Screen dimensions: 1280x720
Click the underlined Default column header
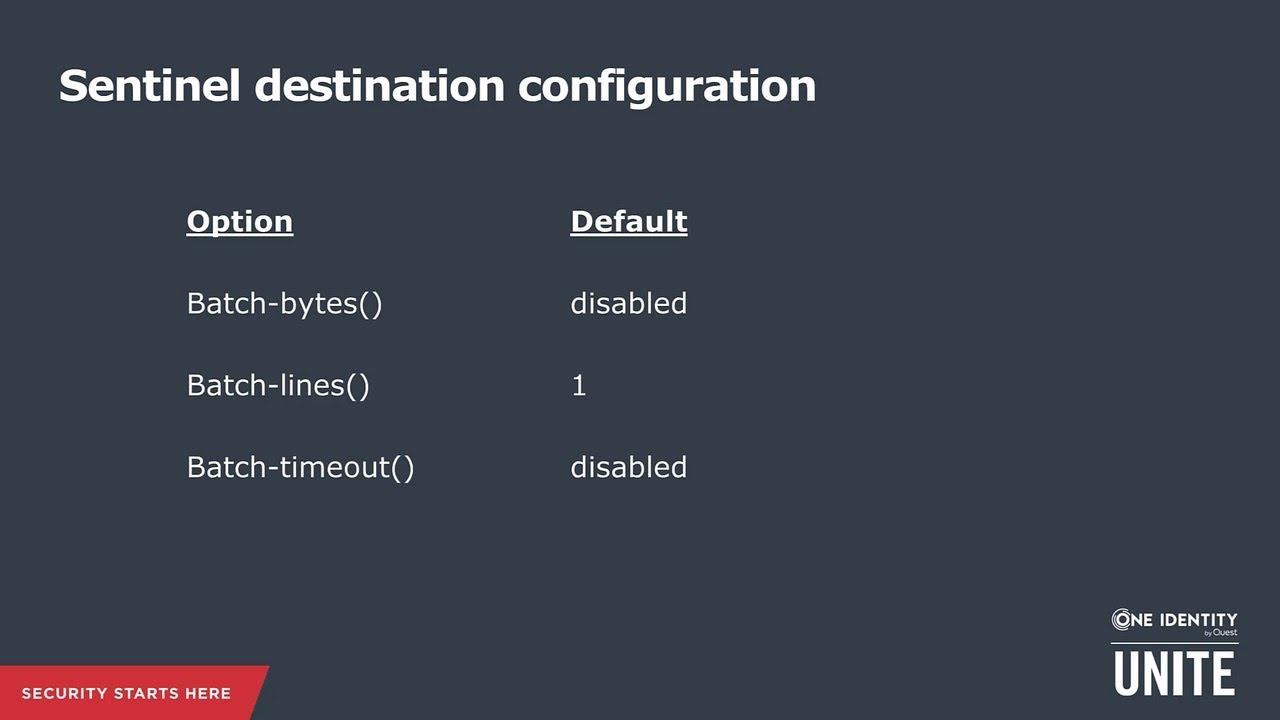point(628,221)
